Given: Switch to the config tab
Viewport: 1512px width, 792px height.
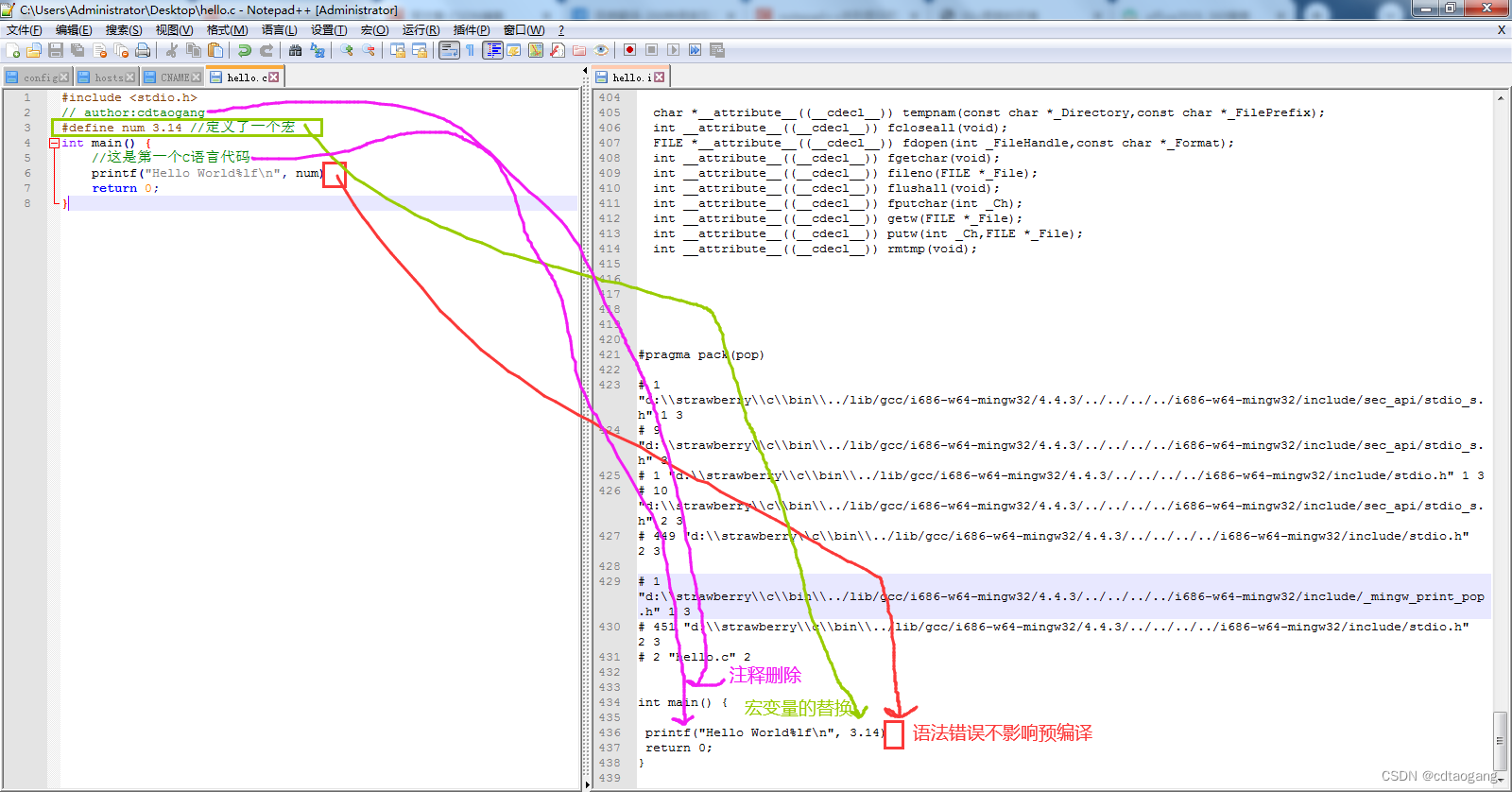Looking at the screenshot, I should 37,77.
